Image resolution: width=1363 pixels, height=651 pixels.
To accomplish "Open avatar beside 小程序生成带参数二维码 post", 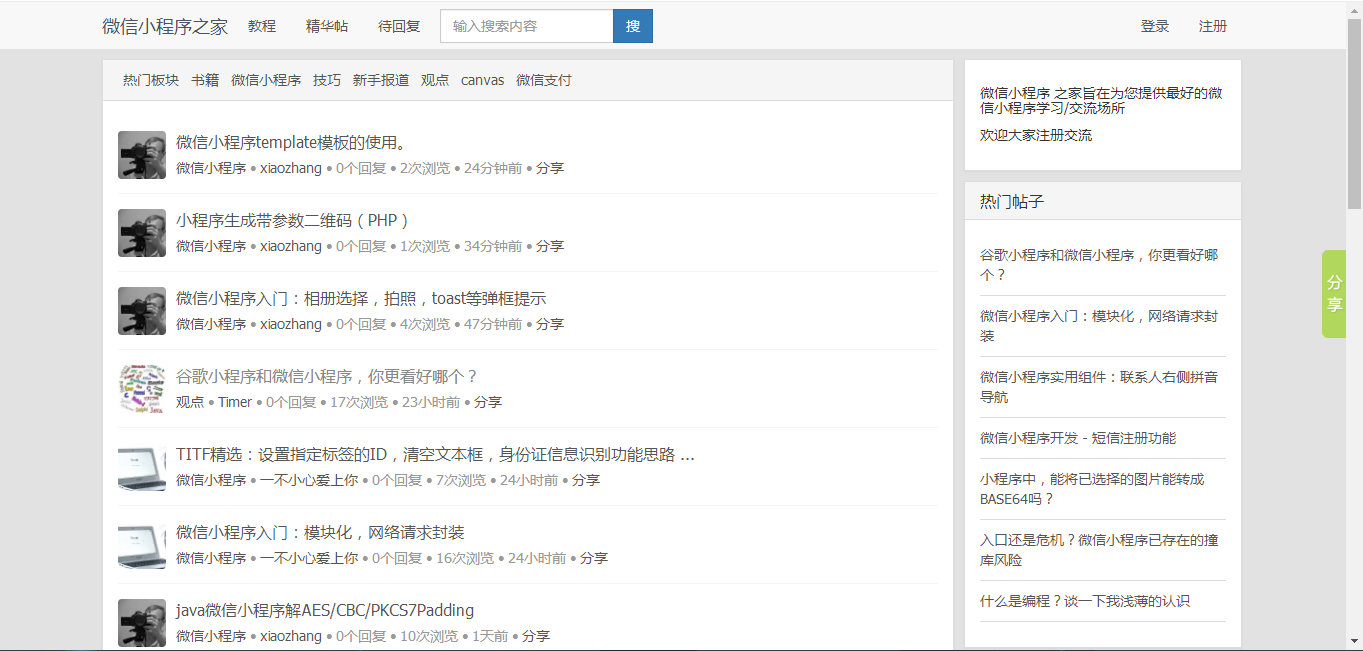I will 142,233.
